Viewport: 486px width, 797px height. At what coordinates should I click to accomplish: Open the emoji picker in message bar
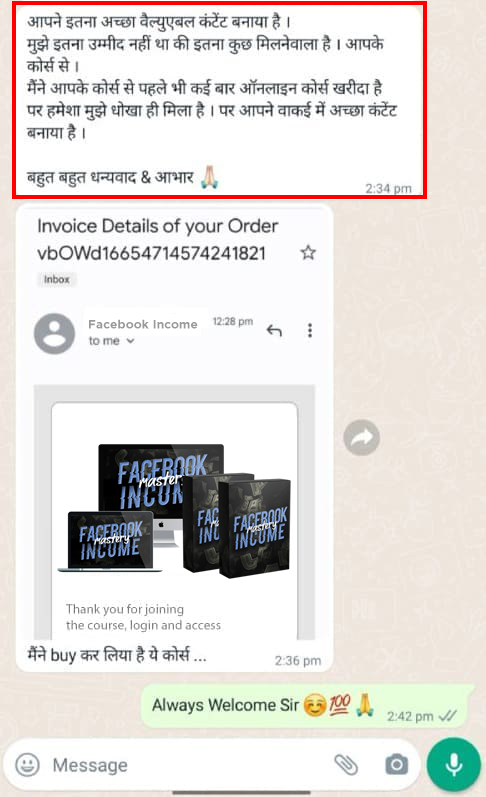point(27,764)
